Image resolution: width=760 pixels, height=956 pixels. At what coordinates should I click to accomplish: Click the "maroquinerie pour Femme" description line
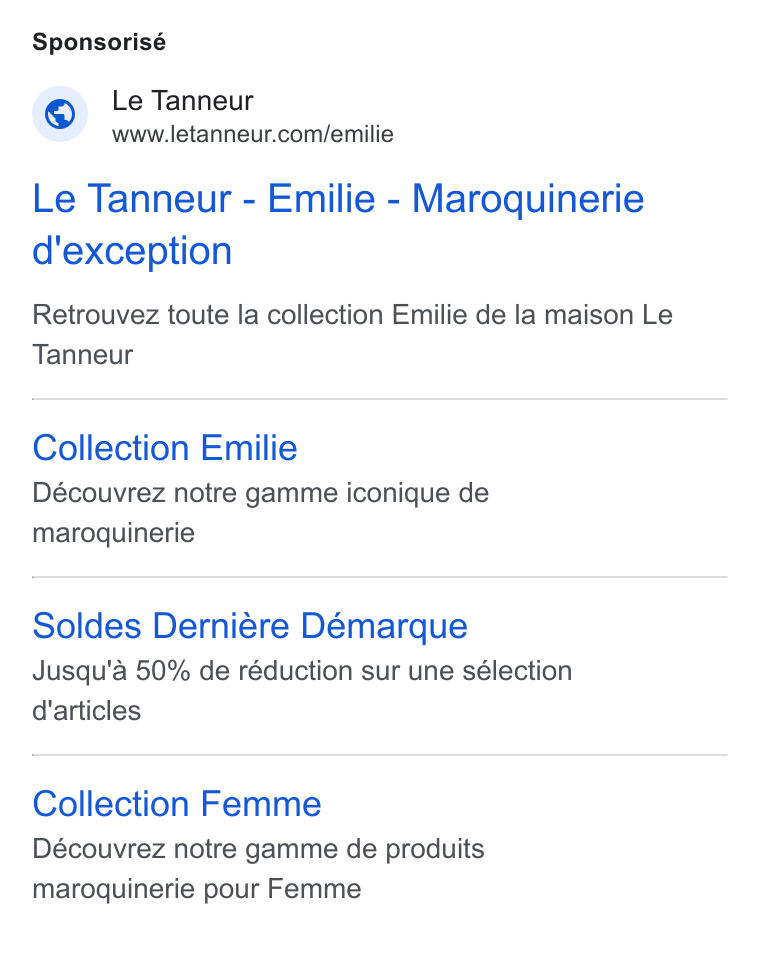(x=197, y=889)
